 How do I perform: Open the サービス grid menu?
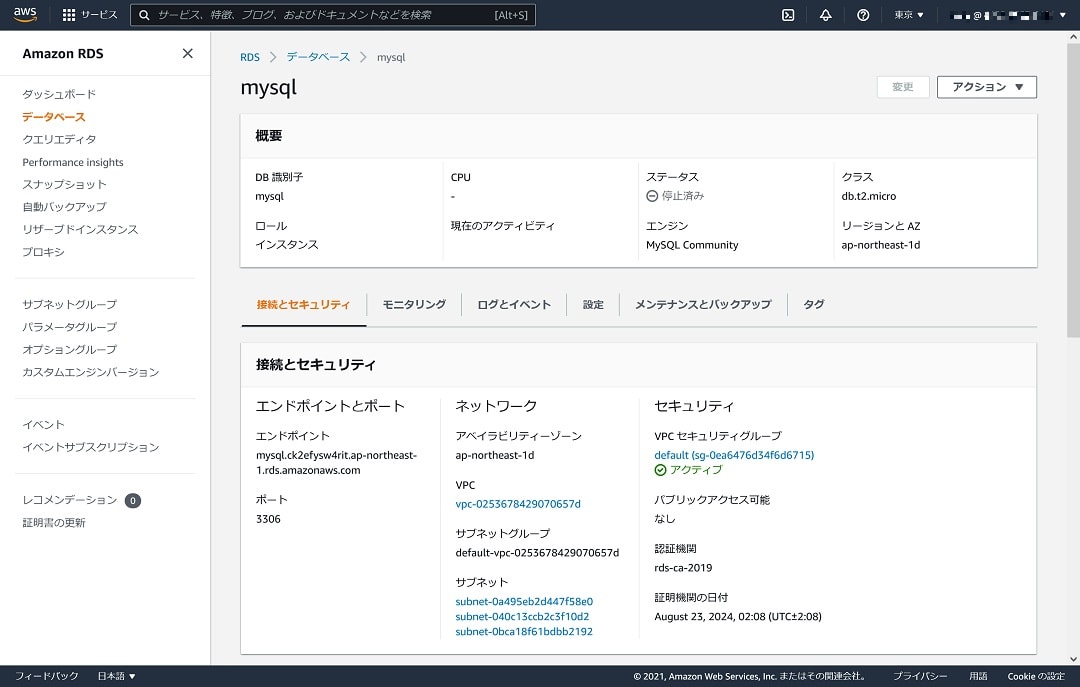[x=90, y=14]
